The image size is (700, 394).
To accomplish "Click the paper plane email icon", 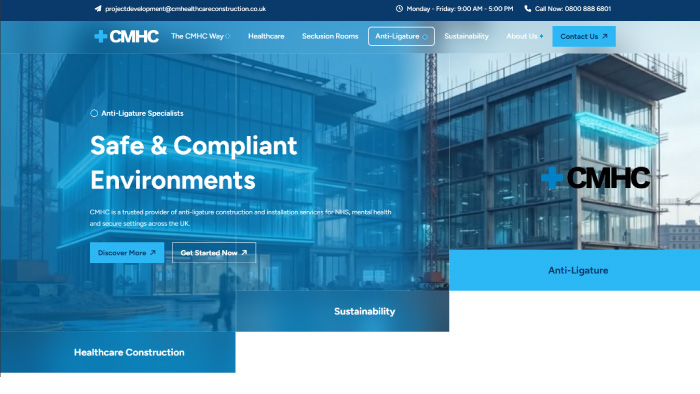I will pyautogui.click(x=98, y=8).
